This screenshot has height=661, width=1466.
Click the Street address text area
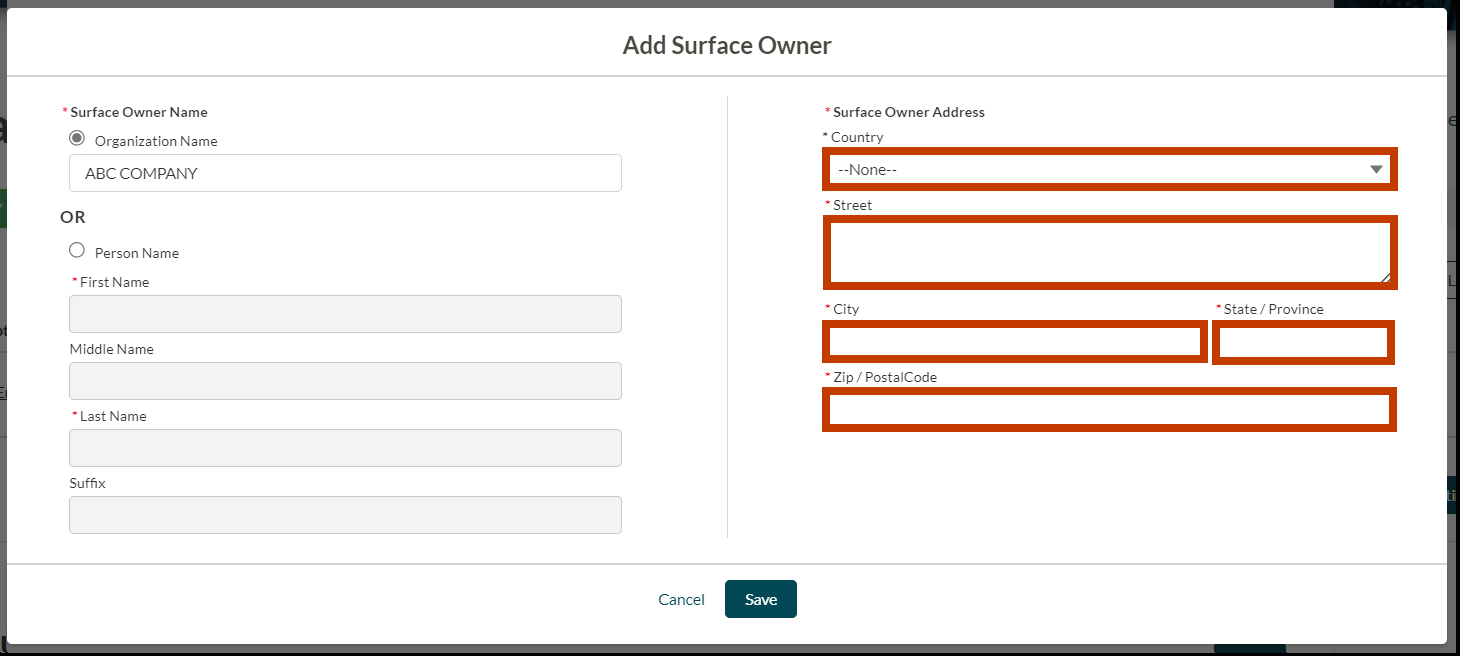1109,252
